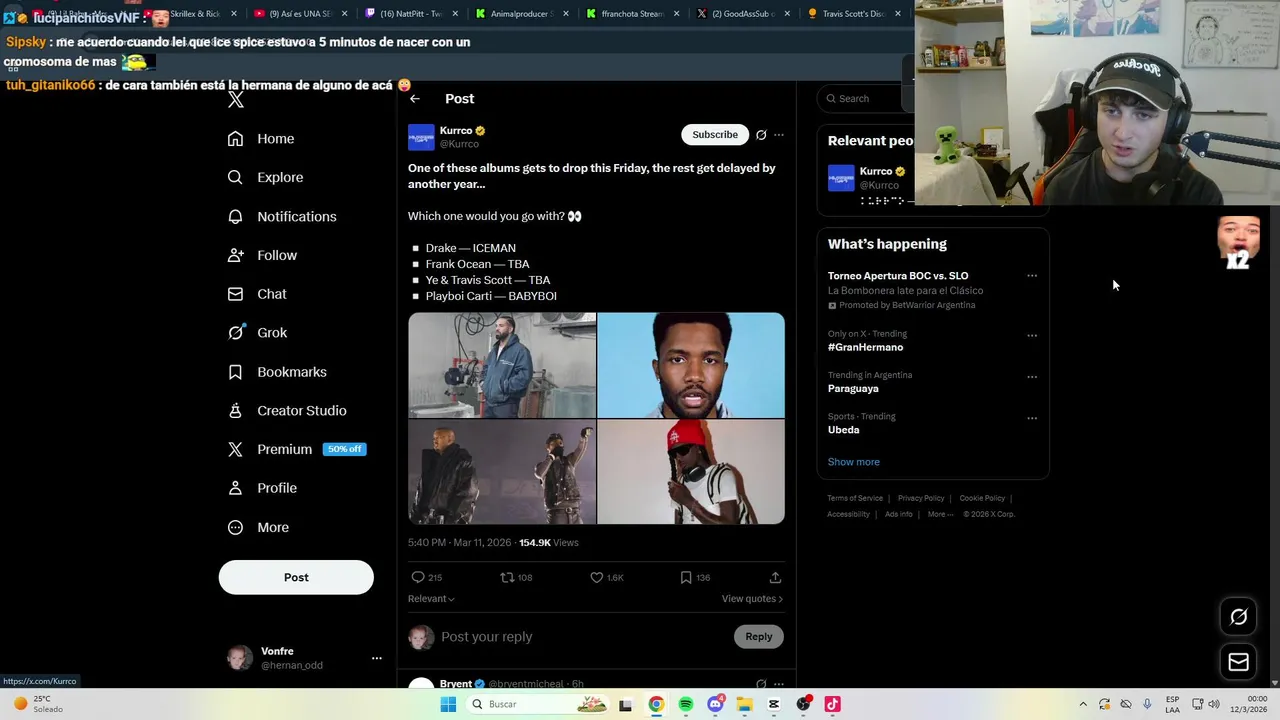Show hidden system tray icons
The height and width of the screenshot is (720, 1280).
click(1083, 704)
